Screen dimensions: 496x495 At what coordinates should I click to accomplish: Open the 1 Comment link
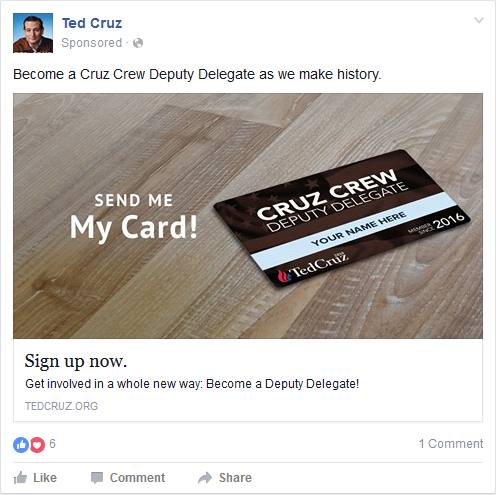click(x=451, y=444)
